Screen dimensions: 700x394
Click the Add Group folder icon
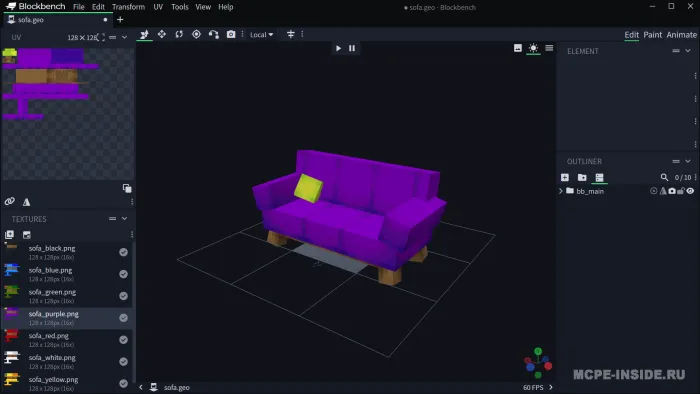click(582, 178)
